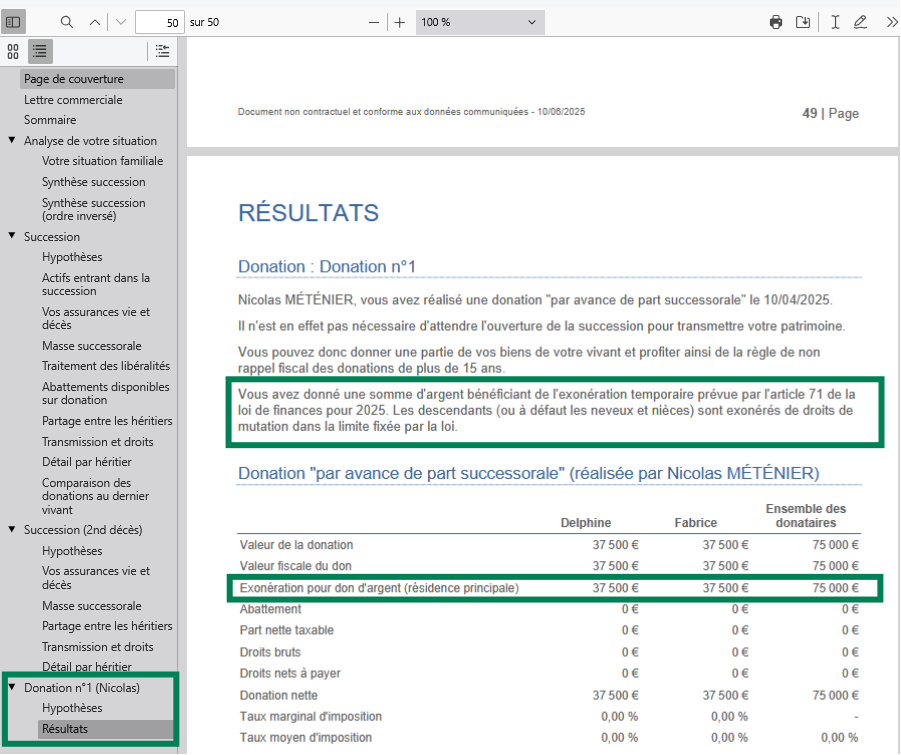901x755 pixels.
Task: Activate the draw pen tool
Action: pyautogui.click(x=860, y=22)
